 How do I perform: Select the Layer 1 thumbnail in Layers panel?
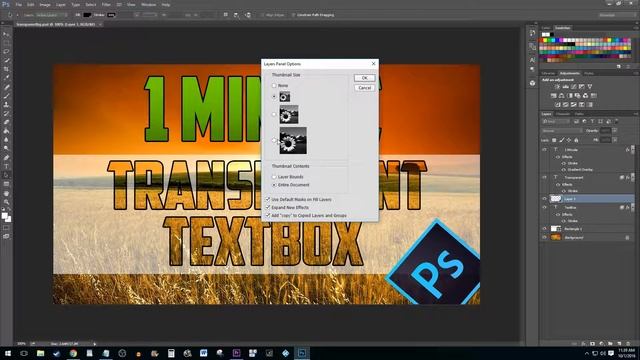pyautogui.click(x=556, y=199)
